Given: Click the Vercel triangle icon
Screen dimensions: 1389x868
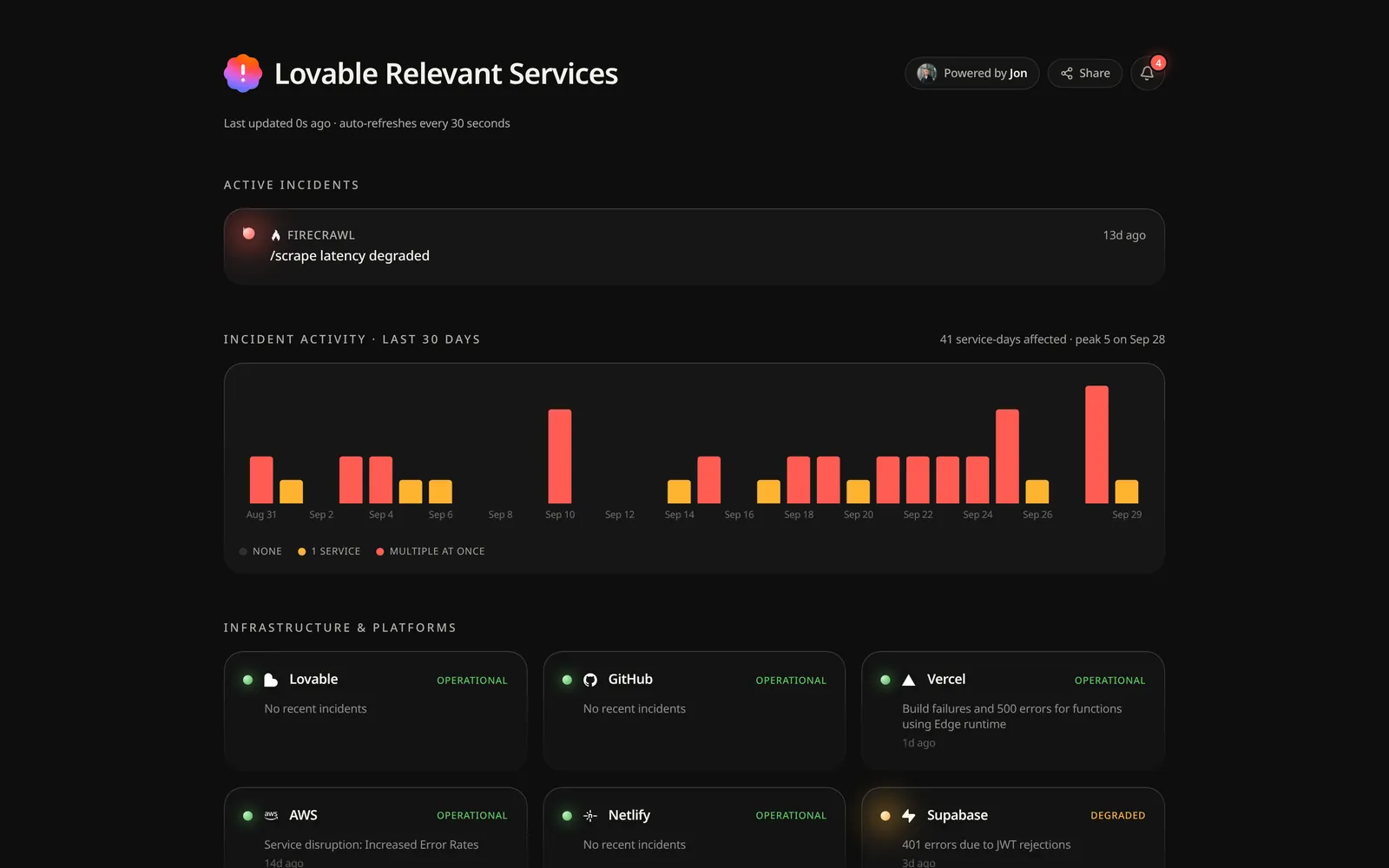Looking at the screenshot, I should pyautogui.click(x=909, y=680).
